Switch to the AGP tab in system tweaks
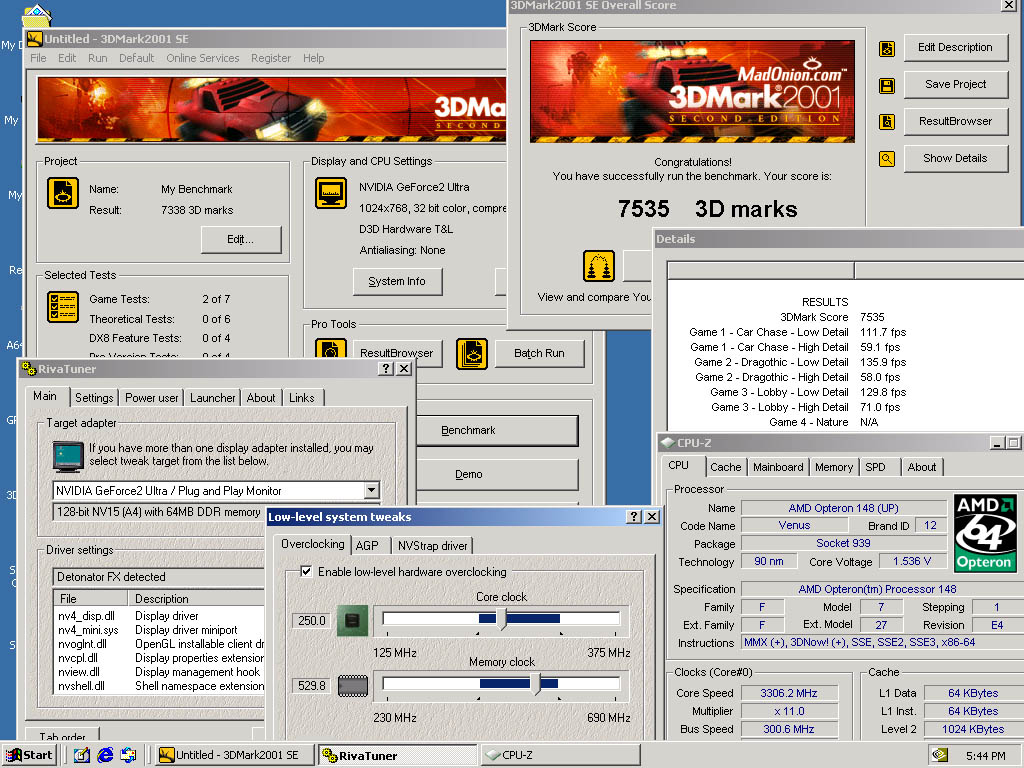This screenshot has height=768, width=1024. (x=367, y=545)
